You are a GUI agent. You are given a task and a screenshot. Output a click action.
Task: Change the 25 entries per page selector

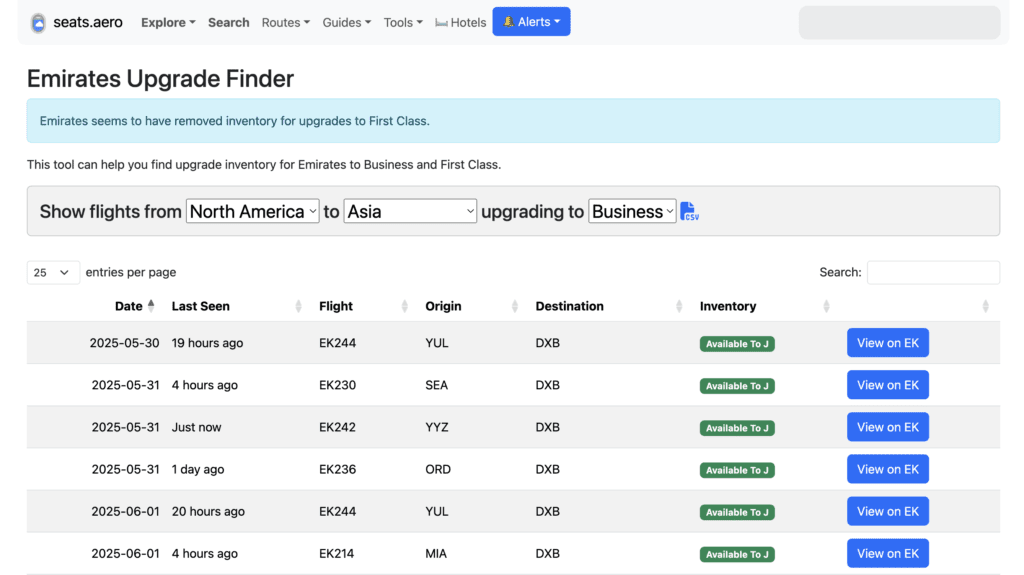[53, 272]
